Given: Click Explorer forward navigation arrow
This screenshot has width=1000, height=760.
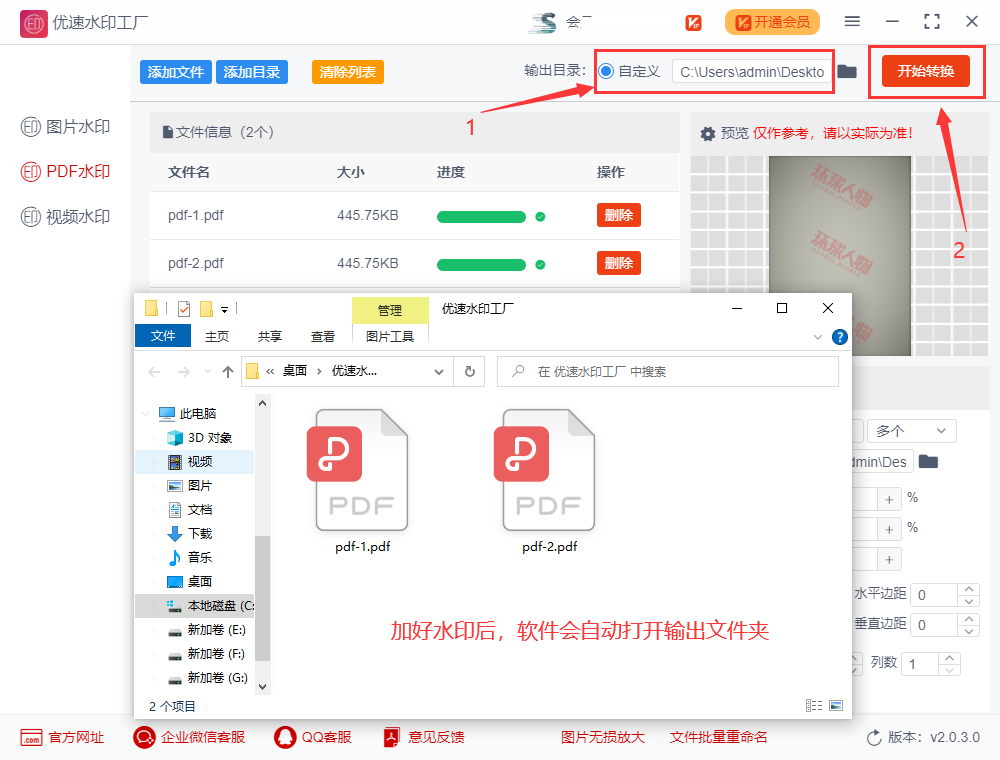Looking at the screenshot, I should (184, 372).
